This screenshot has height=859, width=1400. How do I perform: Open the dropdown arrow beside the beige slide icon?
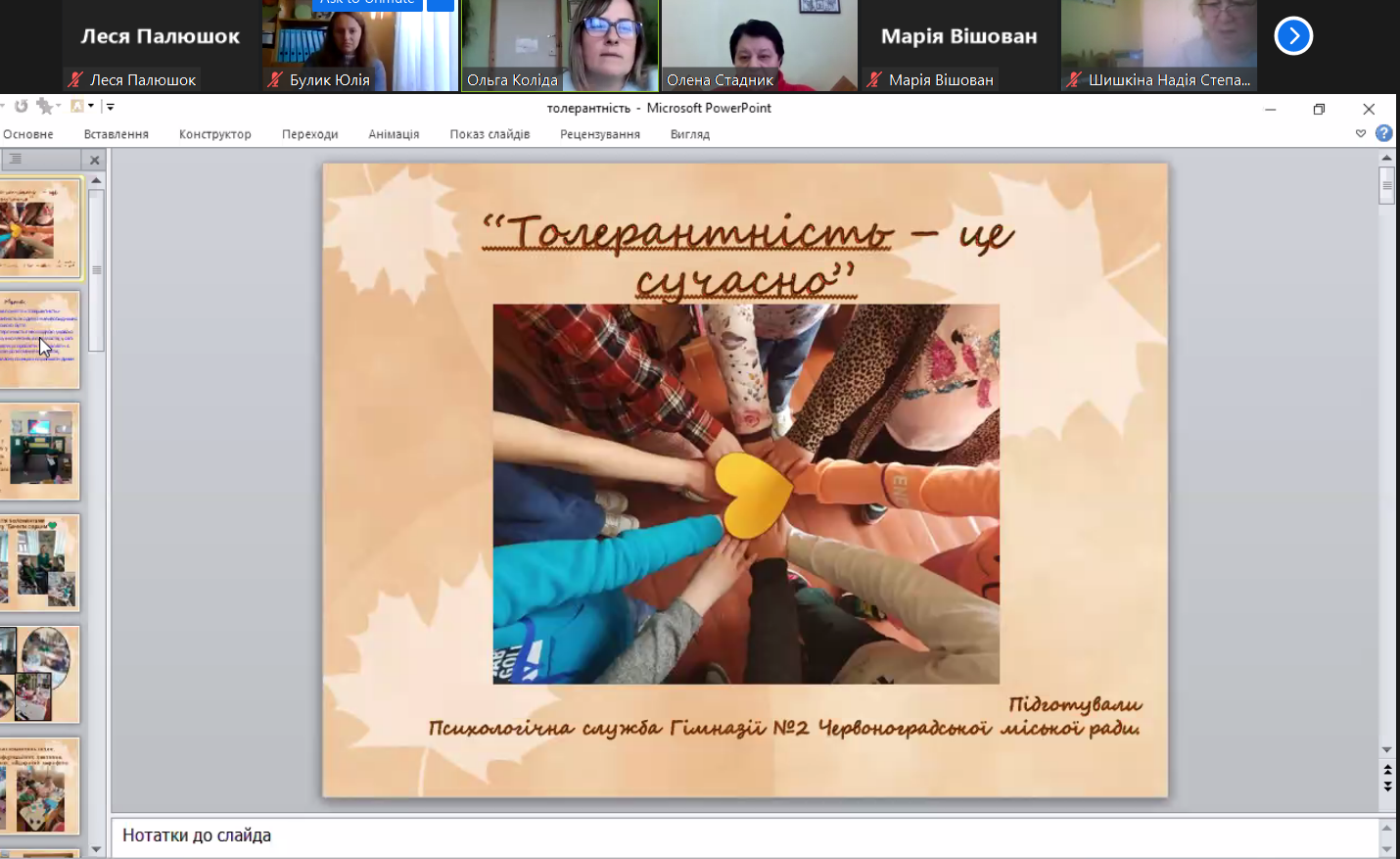[x=91, y=106]
